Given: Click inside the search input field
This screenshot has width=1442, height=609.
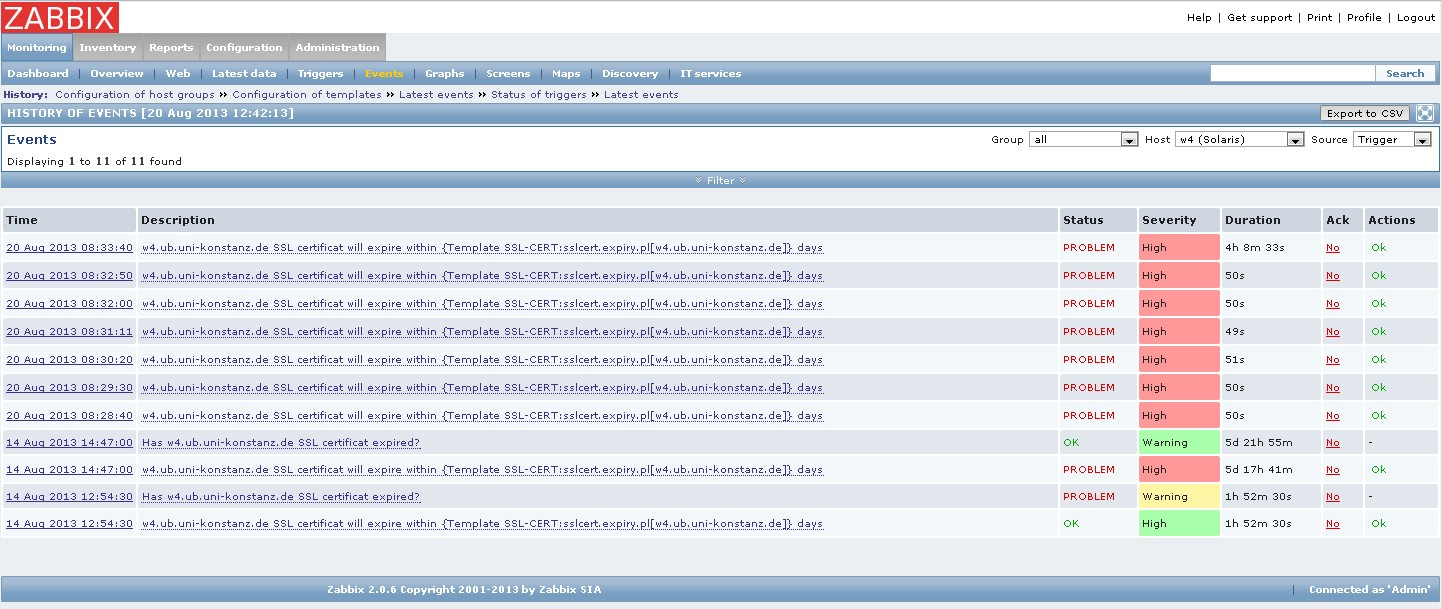Looking at the screenshot, I should tap(1292, 74).
